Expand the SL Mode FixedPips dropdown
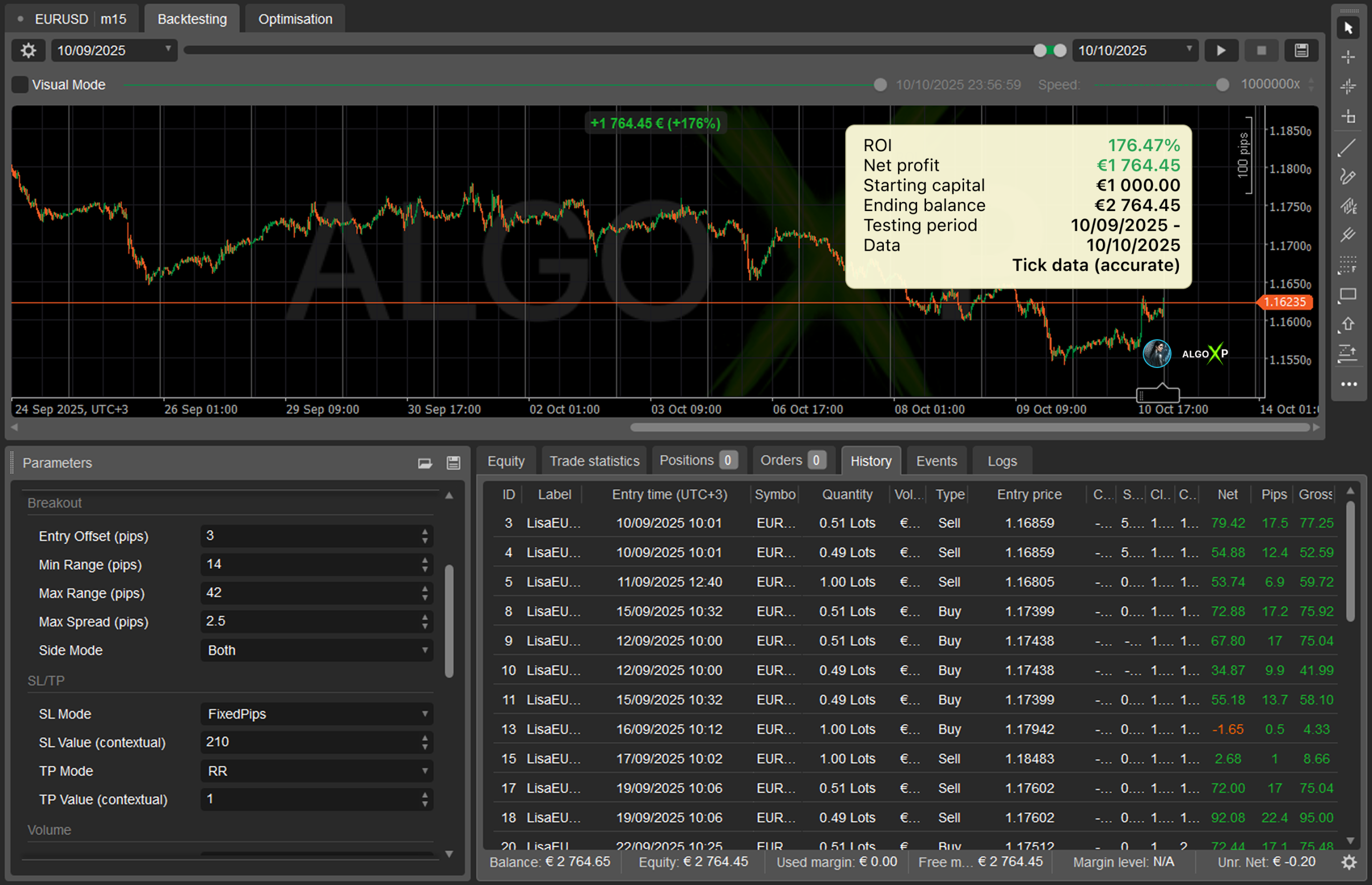1372x885 pixels. click(316, 714)
